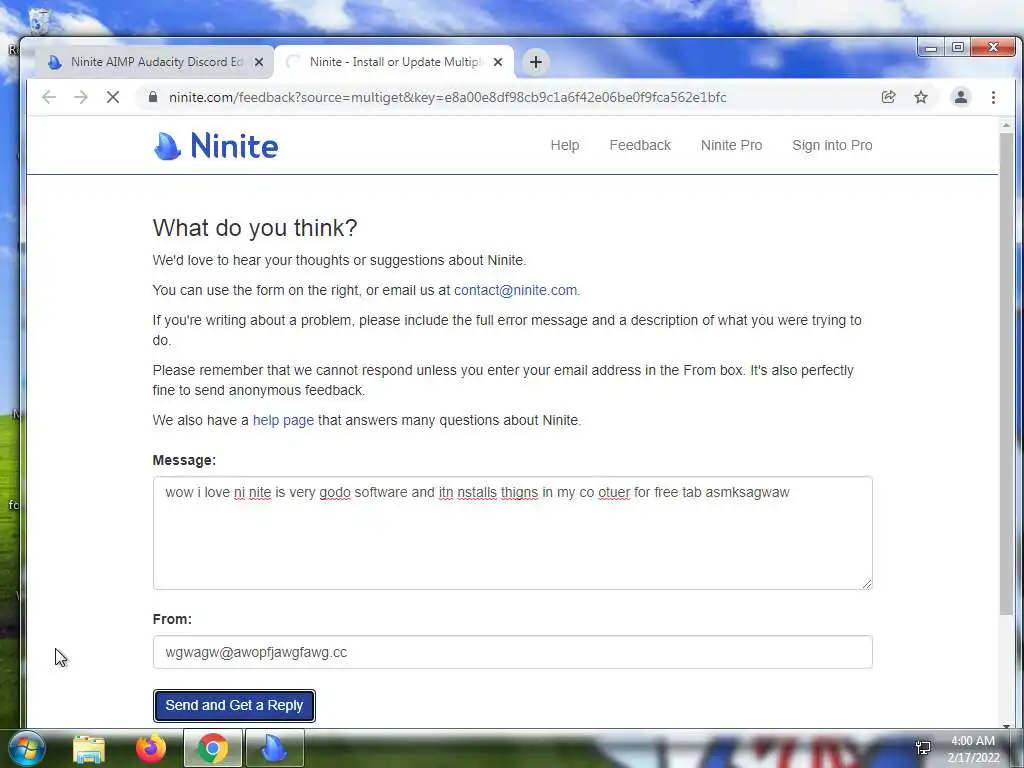Open a new tab with plus button
The height and width of the screenshot is (768, 1024).
(x=536, y=62)
